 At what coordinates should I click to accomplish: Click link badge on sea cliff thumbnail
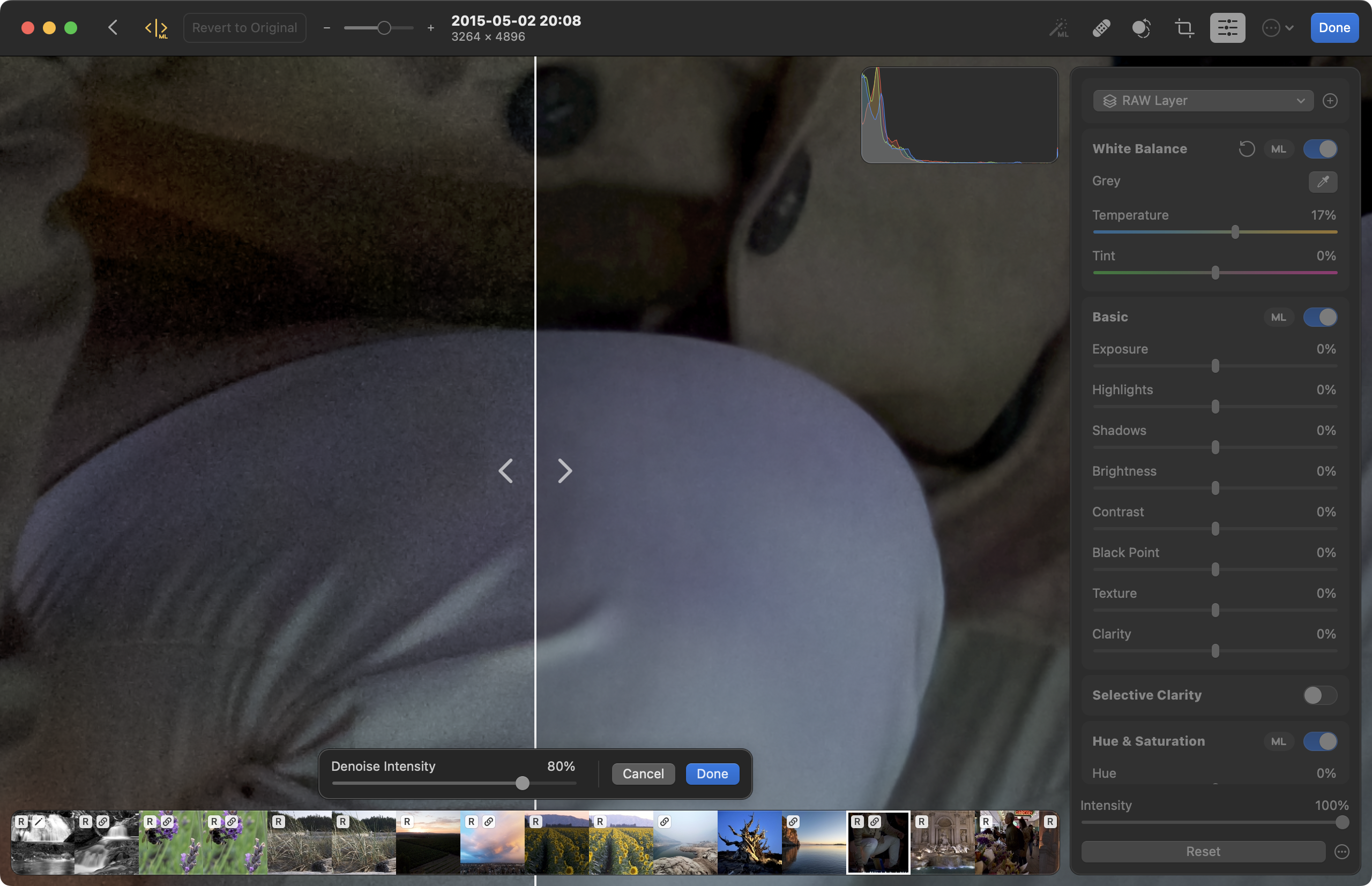point(793,822)
